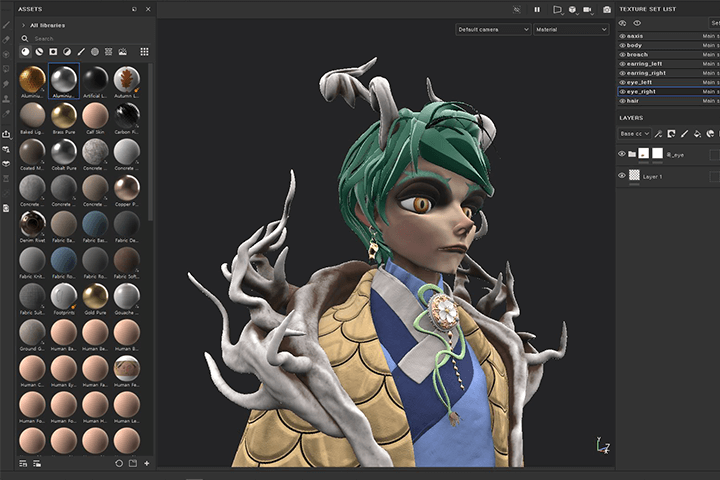Select the Clone stamp tool

coord(6,99)
